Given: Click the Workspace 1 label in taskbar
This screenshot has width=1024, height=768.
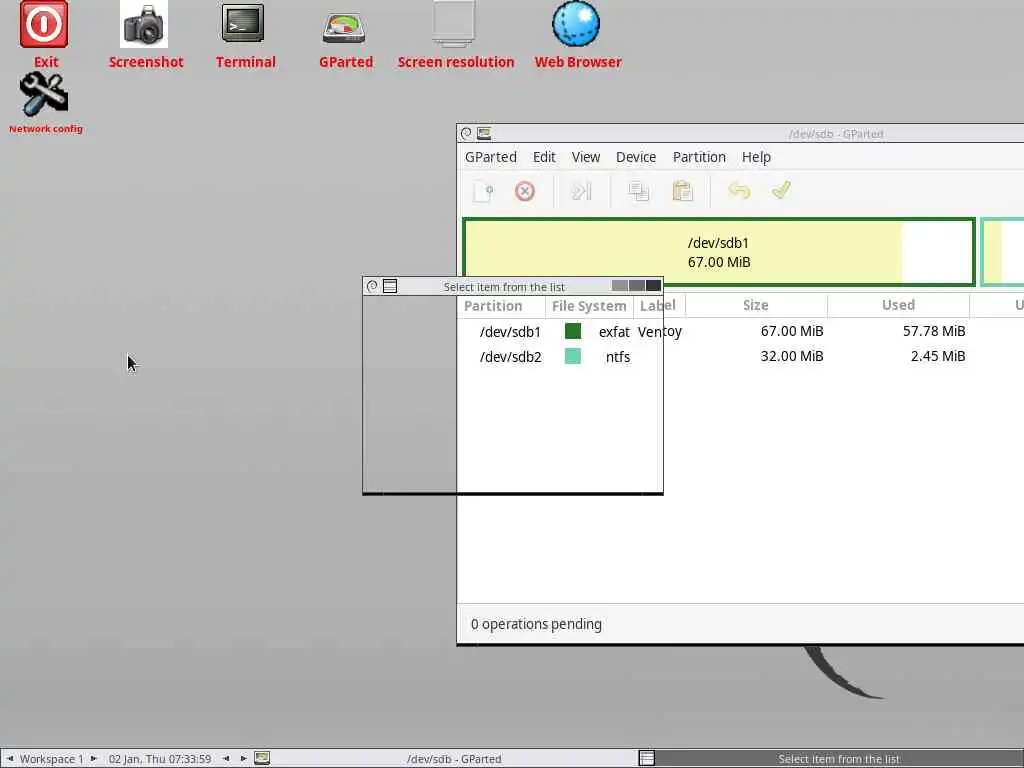Looking at the screenshot, I should 51,759.
